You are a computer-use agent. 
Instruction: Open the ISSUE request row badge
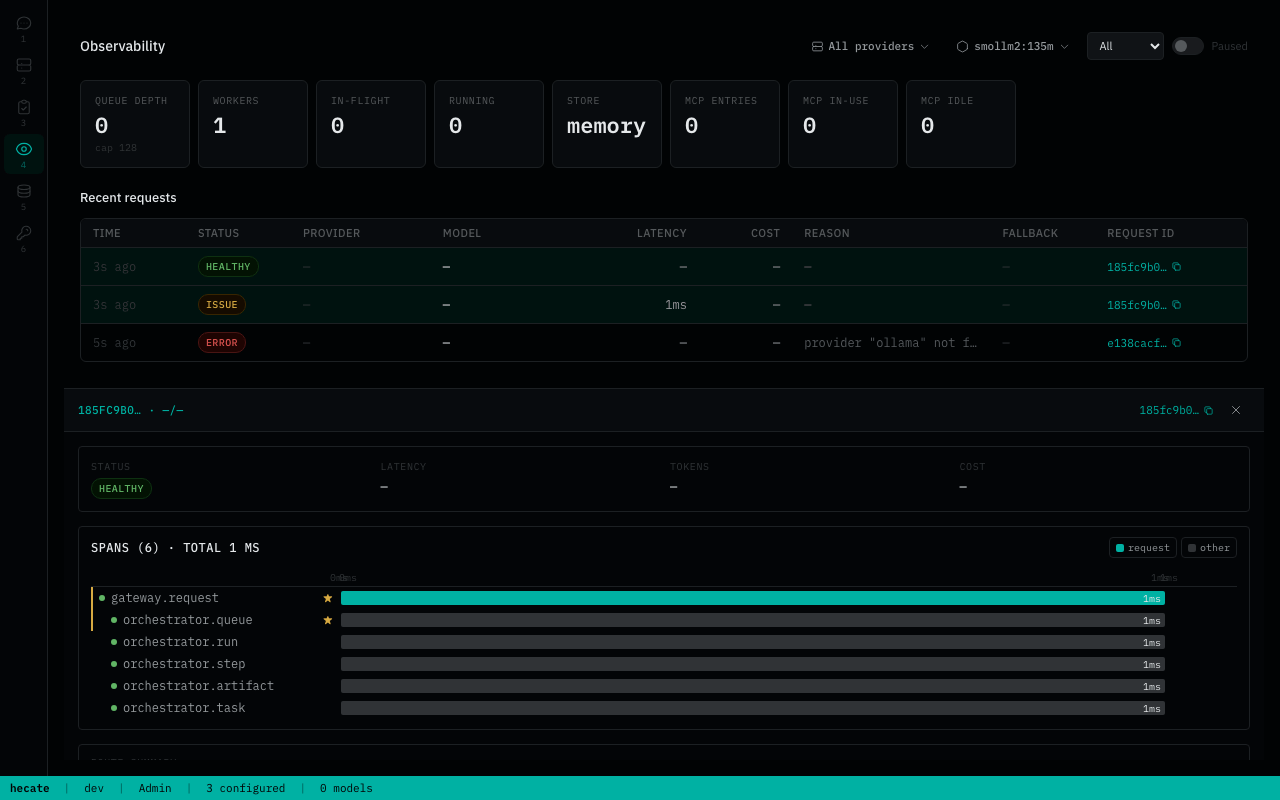pyautogui.click(x=222, y=305)
